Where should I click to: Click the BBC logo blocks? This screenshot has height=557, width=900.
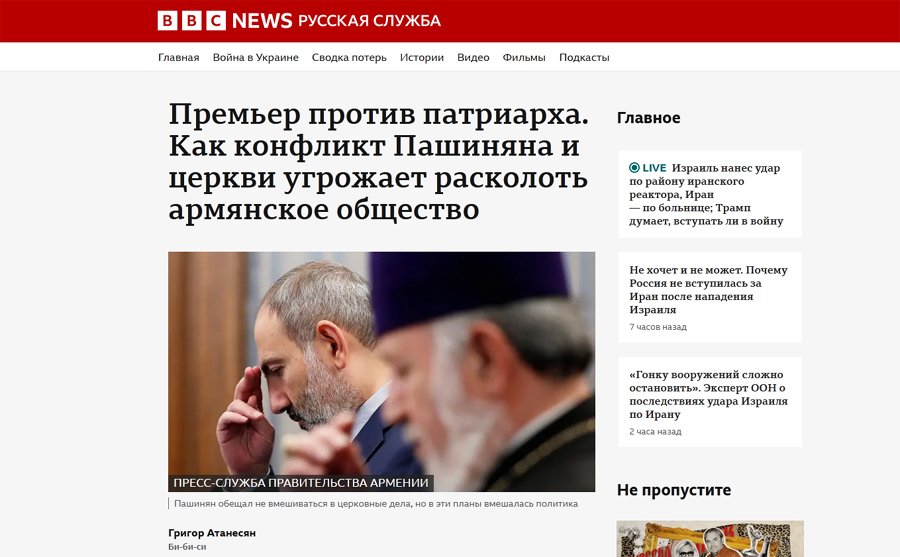click(x=192, y=21)
